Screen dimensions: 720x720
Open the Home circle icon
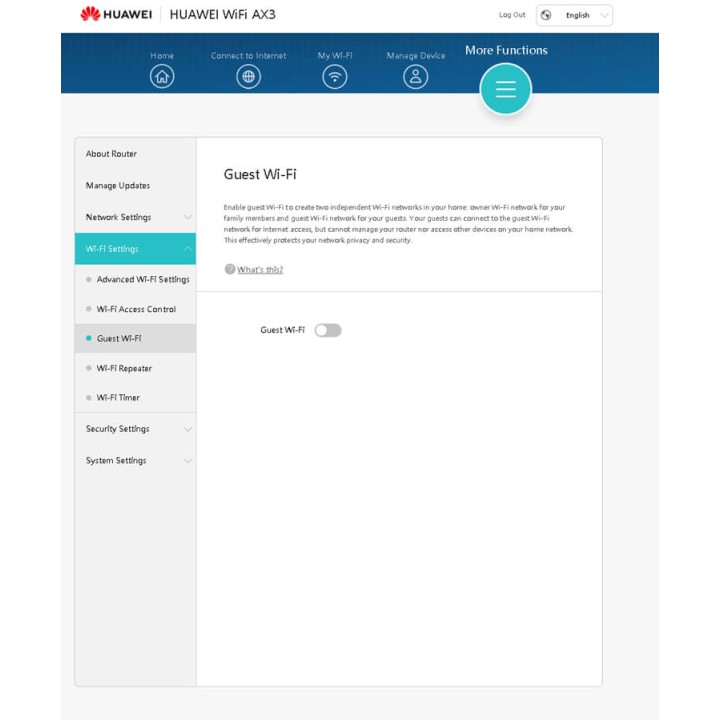point(162,76)
